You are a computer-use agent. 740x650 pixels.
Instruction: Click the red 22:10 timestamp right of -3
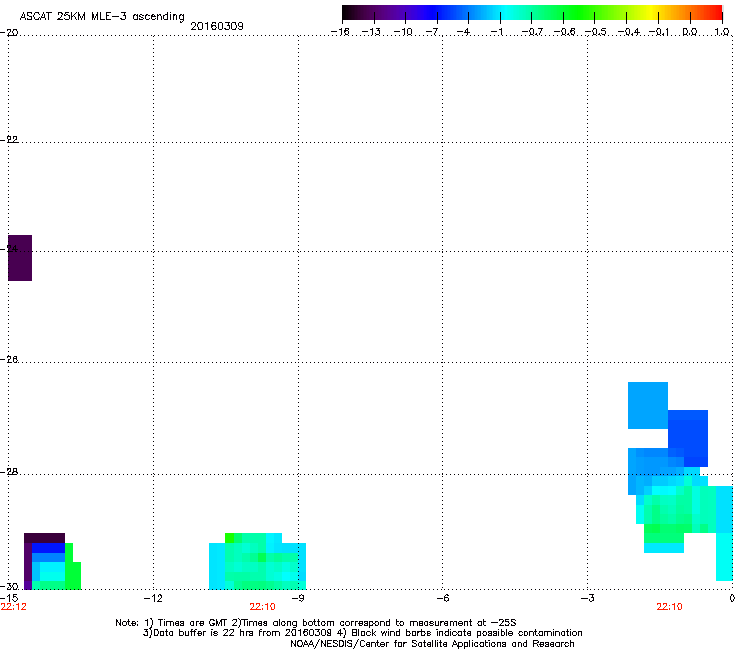(x=669, y=607)
